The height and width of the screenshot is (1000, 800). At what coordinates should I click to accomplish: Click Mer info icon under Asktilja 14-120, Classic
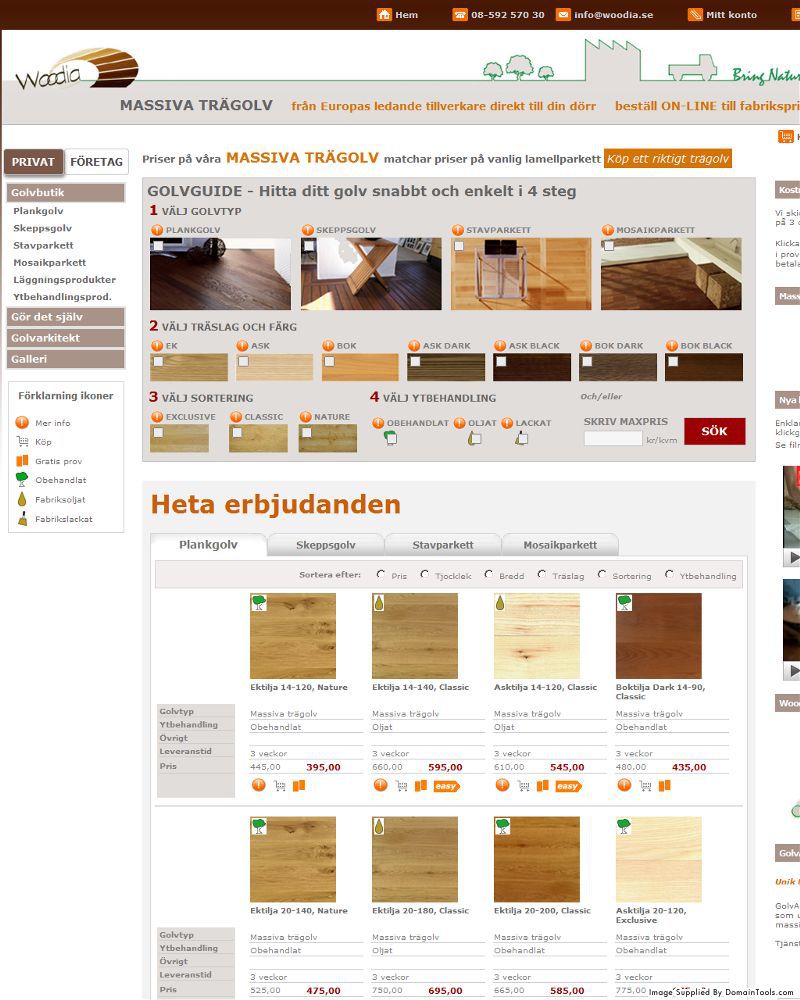[x=502, y=785]
